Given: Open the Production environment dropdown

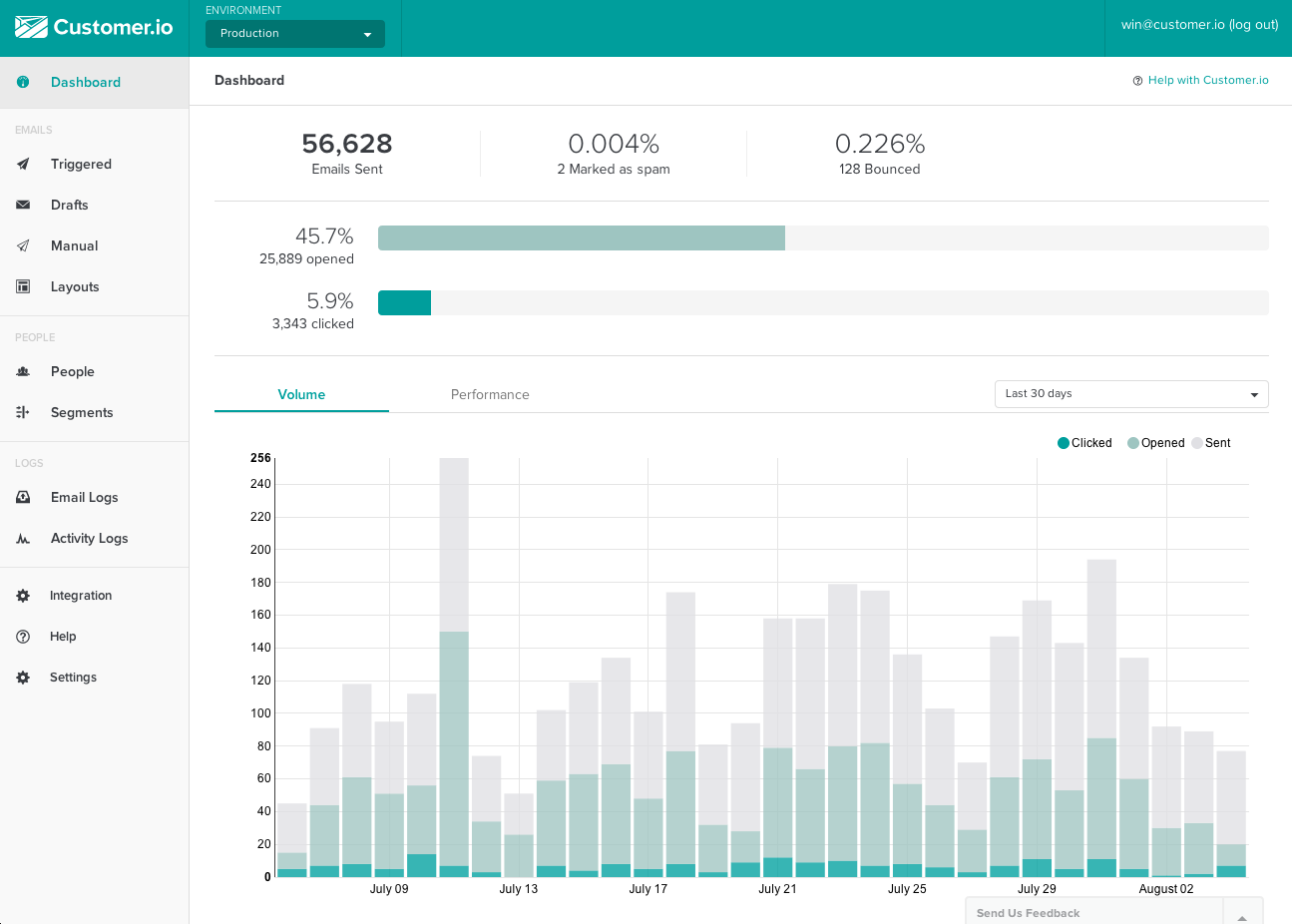Looking at the screenshot, I should click(294, 33).
